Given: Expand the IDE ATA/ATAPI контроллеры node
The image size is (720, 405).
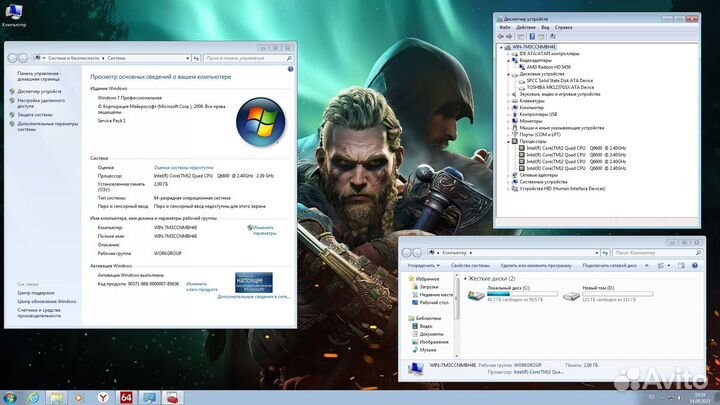Looking at the screenshot, I should coord(508,54).
